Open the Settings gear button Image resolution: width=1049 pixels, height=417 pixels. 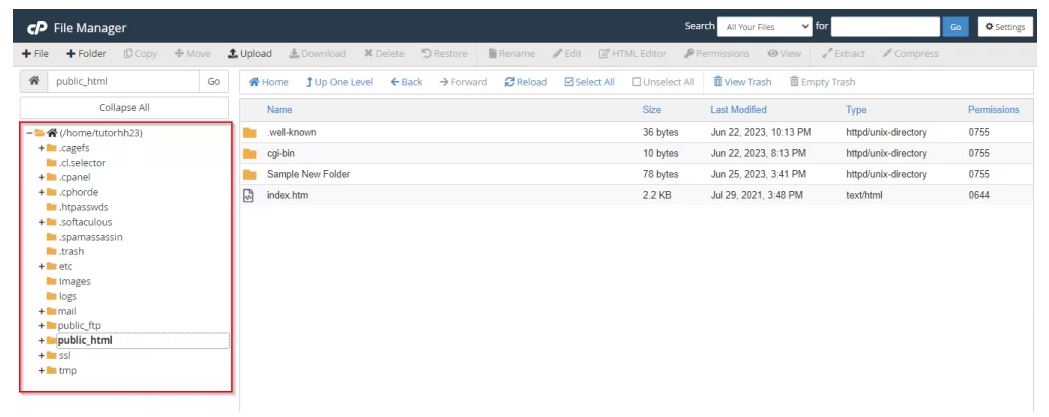coord(1003,26)
